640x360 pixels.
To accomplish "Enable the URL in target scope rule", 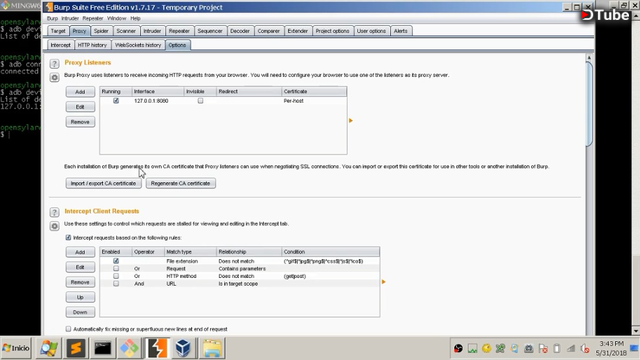I will 116,283.
